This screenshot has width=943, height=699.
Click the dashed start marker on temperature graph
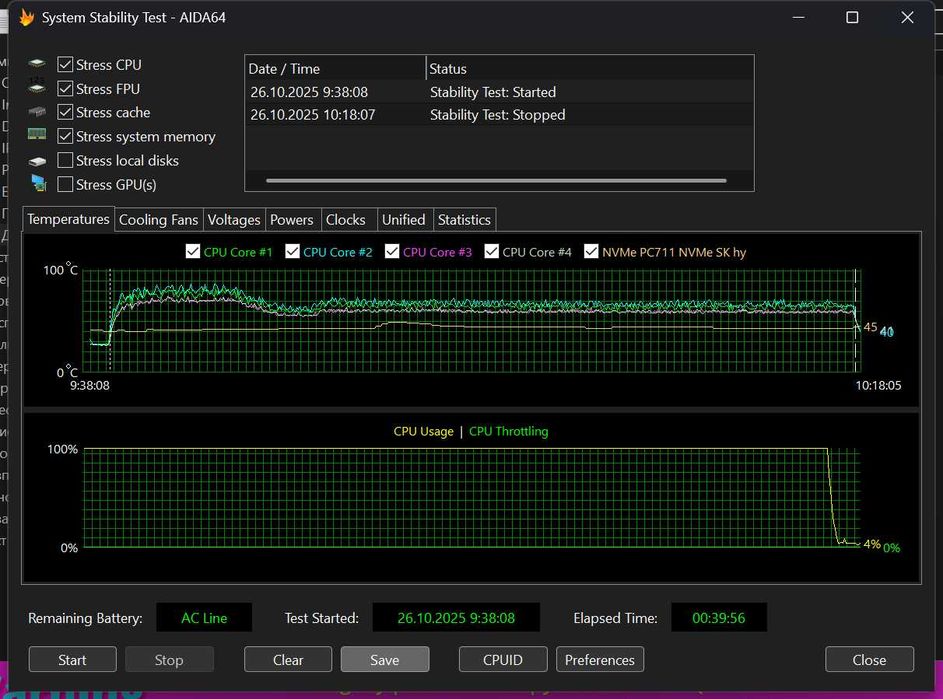tap(110, 321)
